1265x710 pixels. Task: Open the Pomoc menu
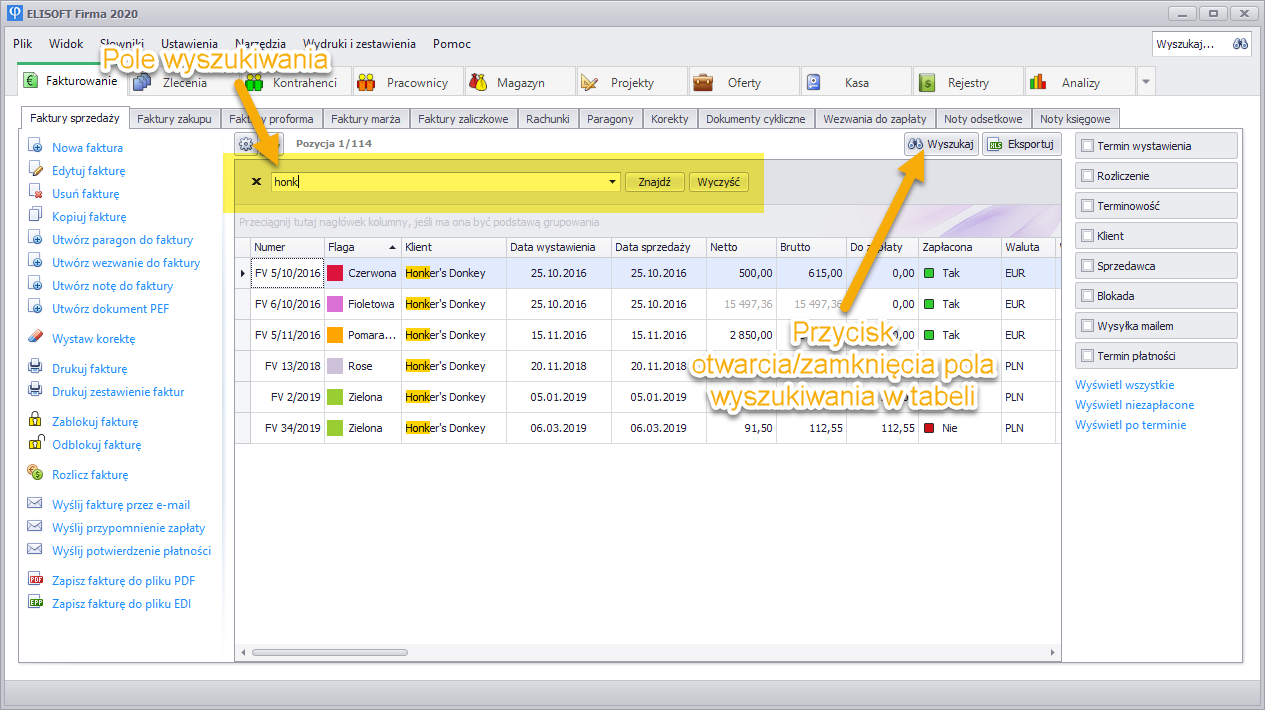pos(452,44)
